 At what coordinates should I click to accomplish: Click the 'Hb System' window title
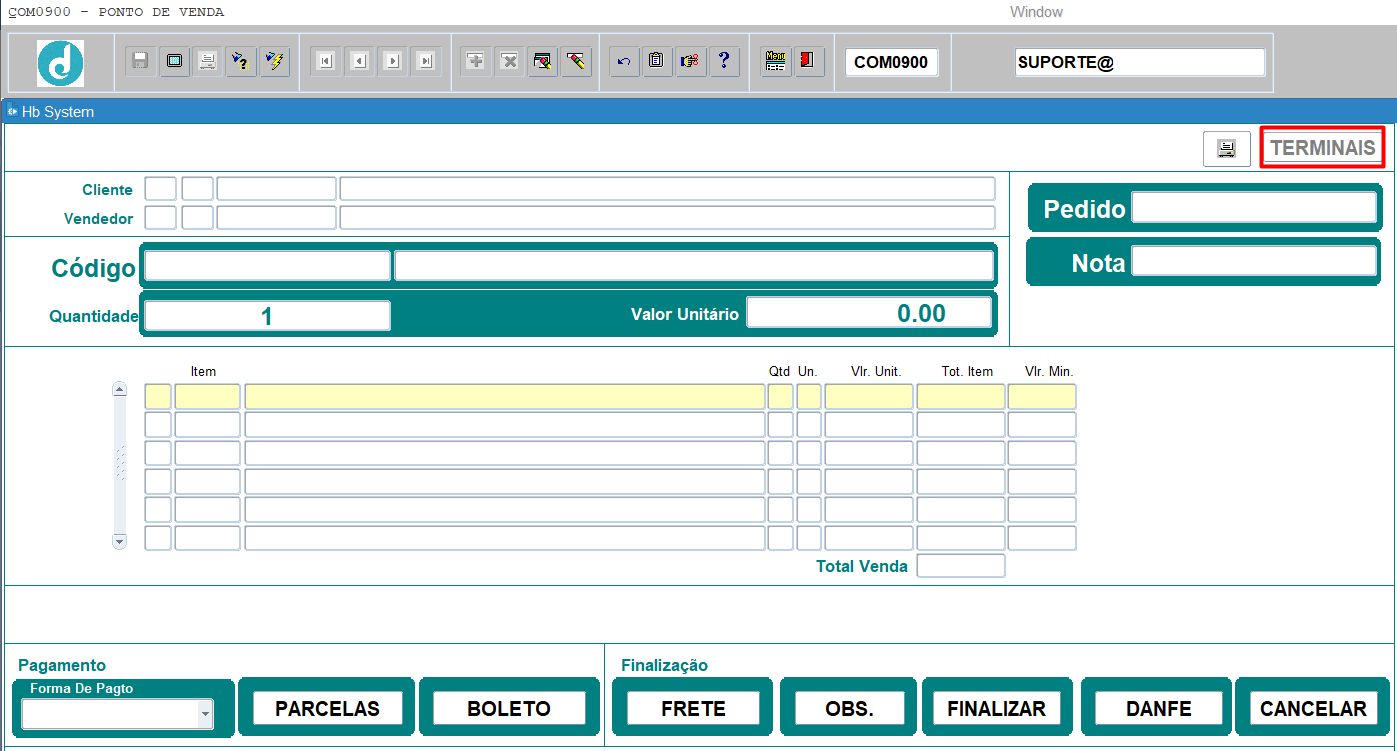pos(58,112)
